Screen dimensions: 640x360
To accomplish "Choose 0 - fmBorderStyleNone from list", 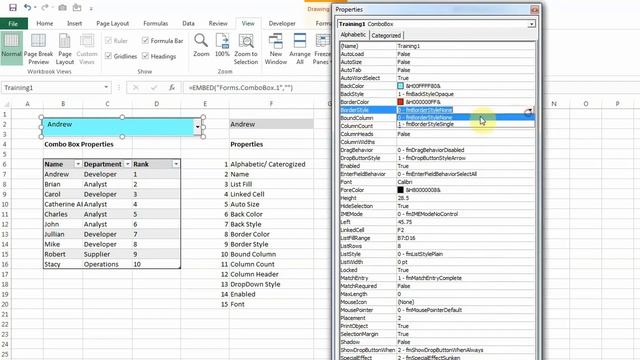I will coord(465,118).
